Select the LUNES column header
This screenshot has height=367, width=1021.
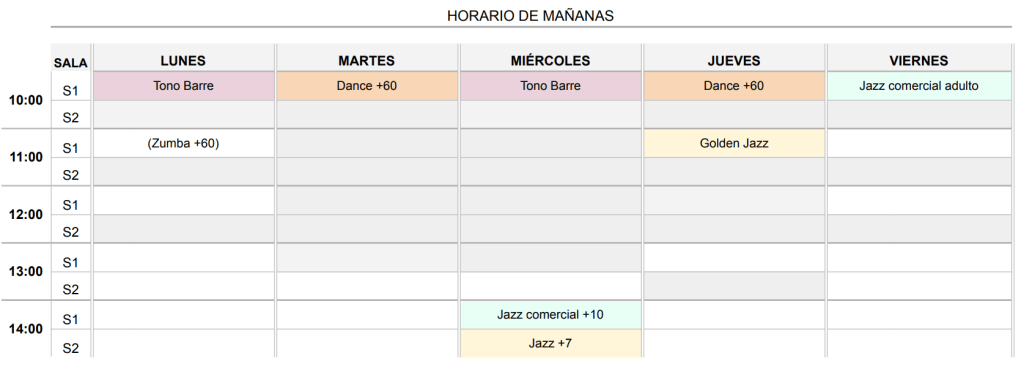click(183, 61)
